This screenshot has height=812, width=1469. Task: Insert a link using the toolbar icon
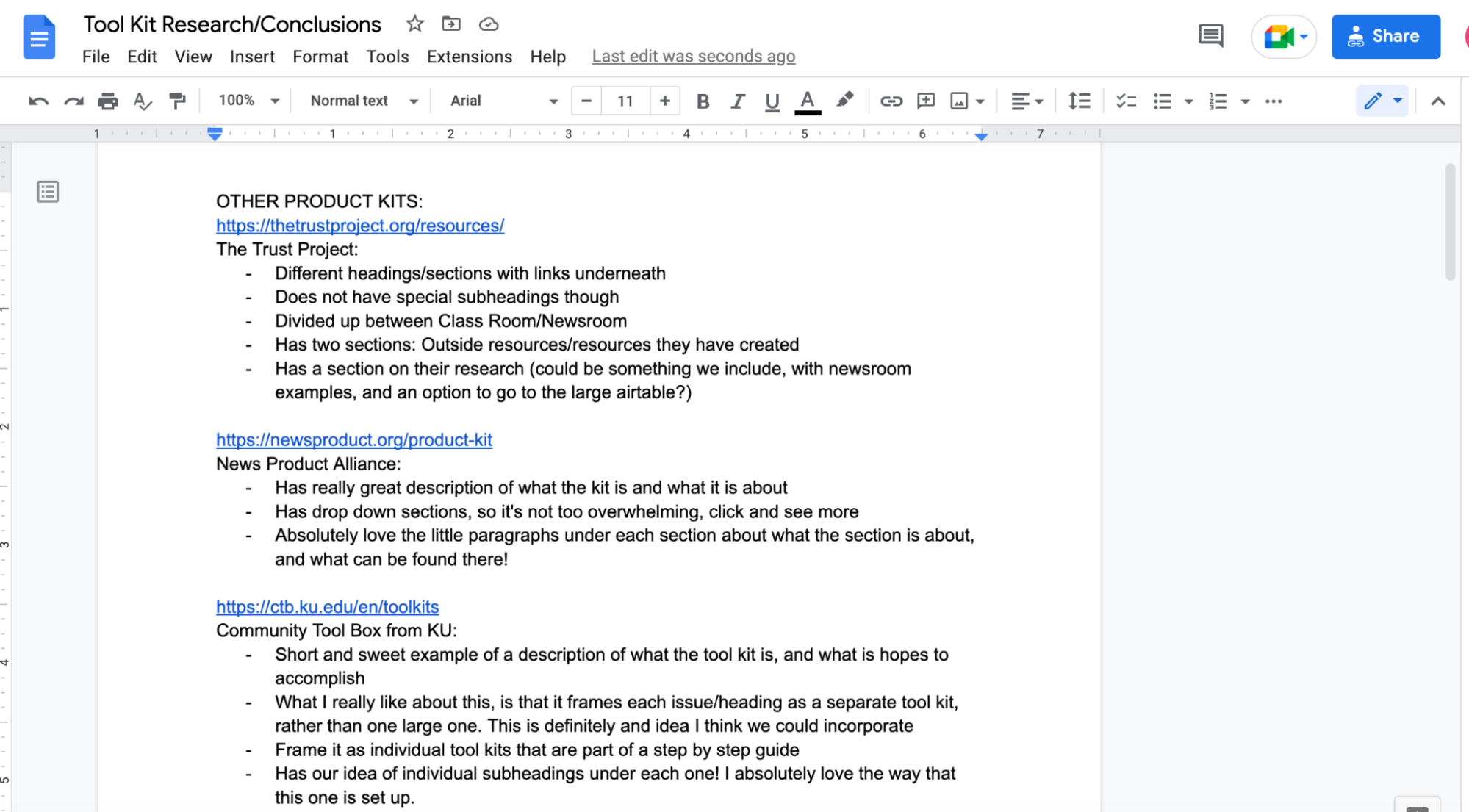891,101
